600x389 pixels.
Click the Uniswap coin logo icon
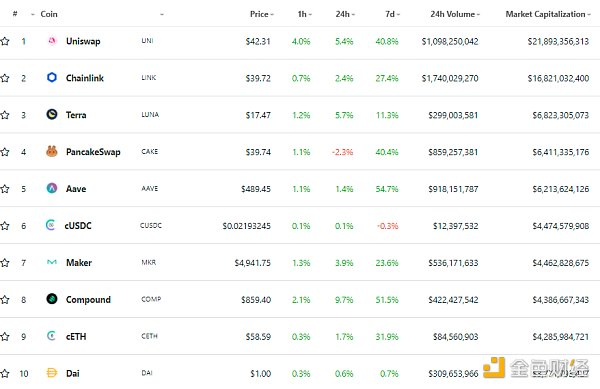52,41
